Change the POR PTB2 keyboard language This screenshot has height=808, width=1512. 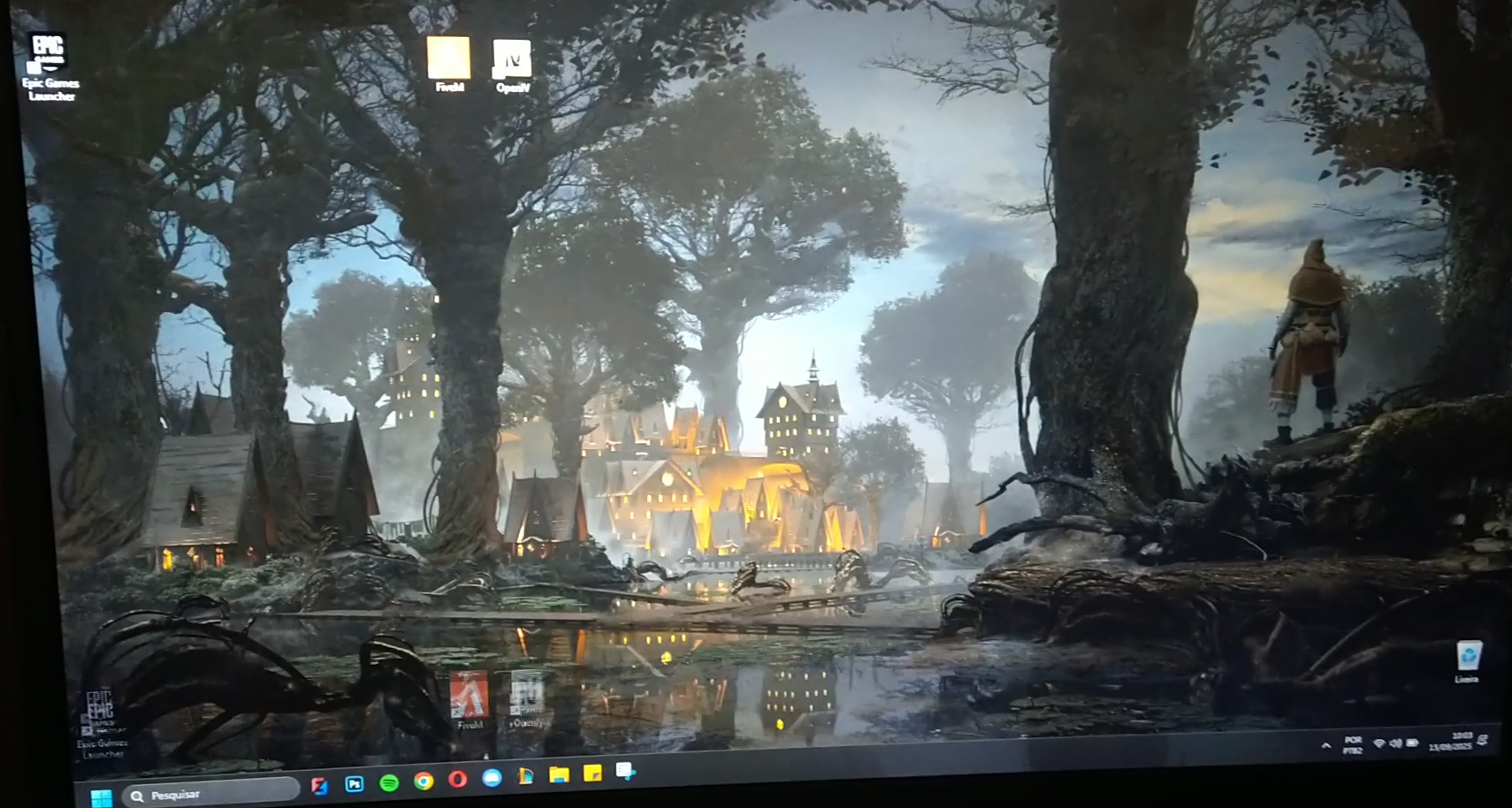pyautogui.click(x=1353, y=745)
